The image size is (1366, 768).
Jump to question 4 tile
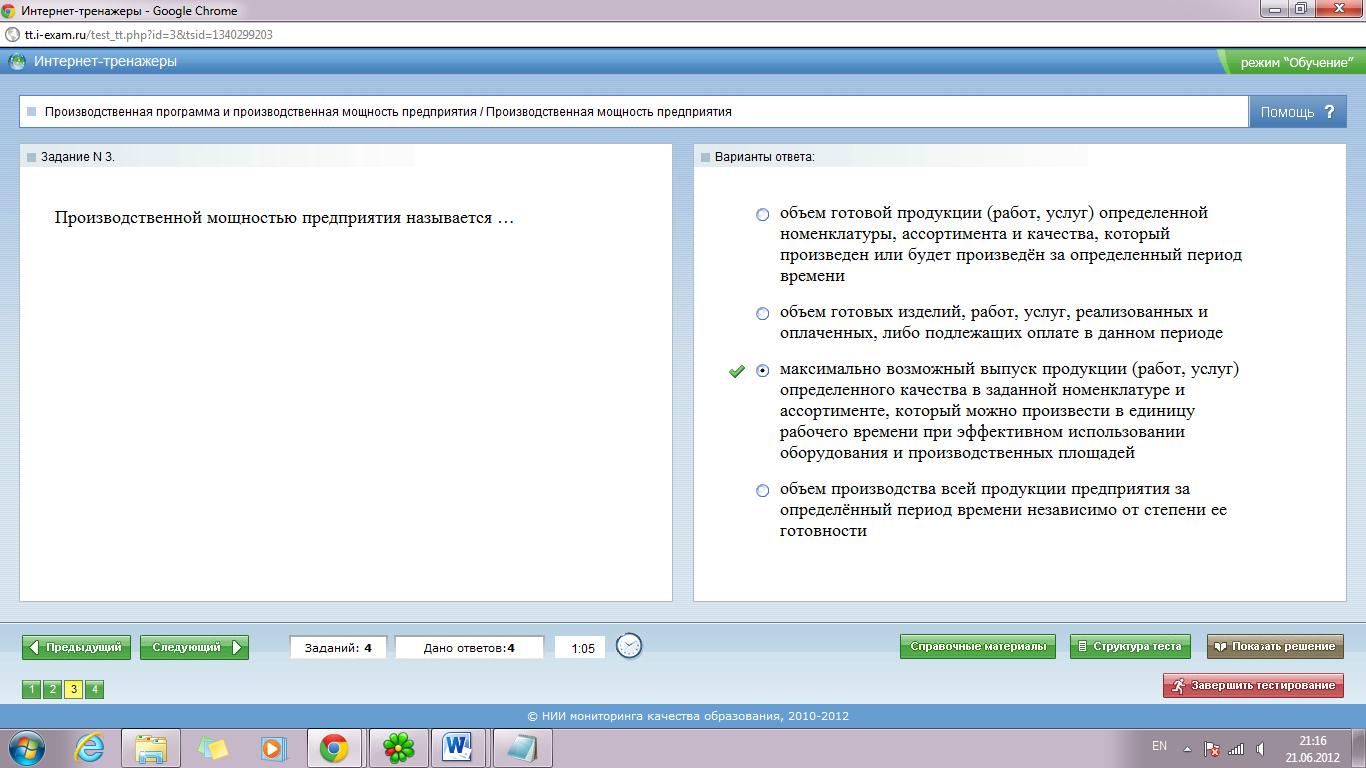coord(94,689)
